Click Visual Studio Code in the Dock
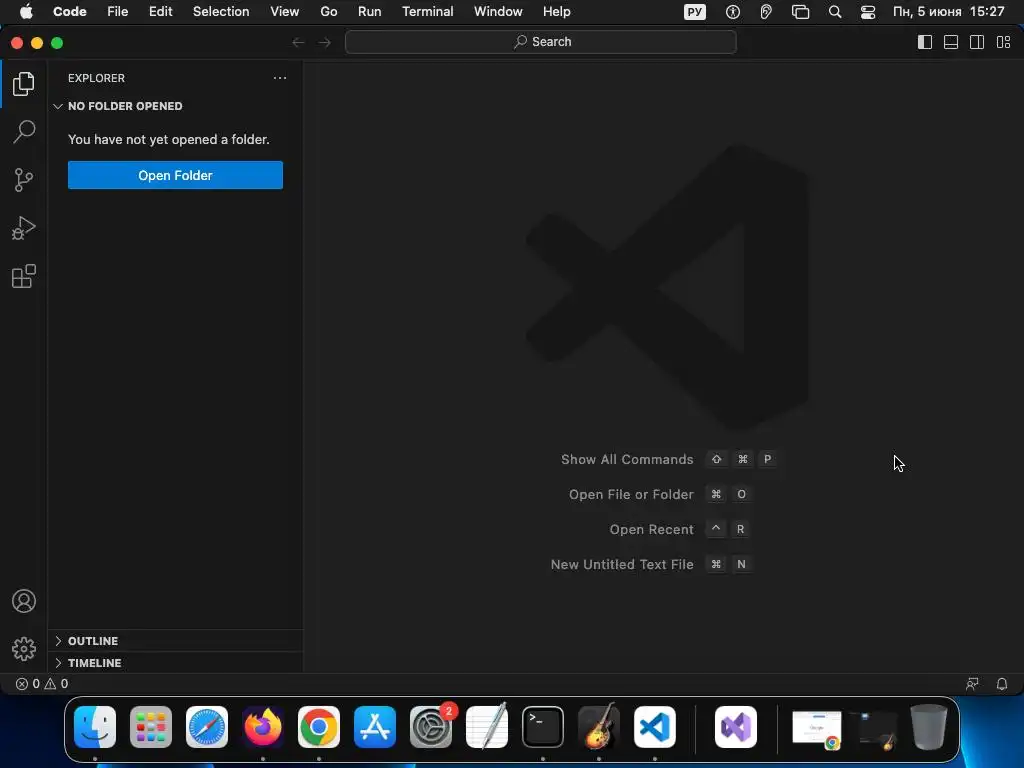 (x=655, y=727)
